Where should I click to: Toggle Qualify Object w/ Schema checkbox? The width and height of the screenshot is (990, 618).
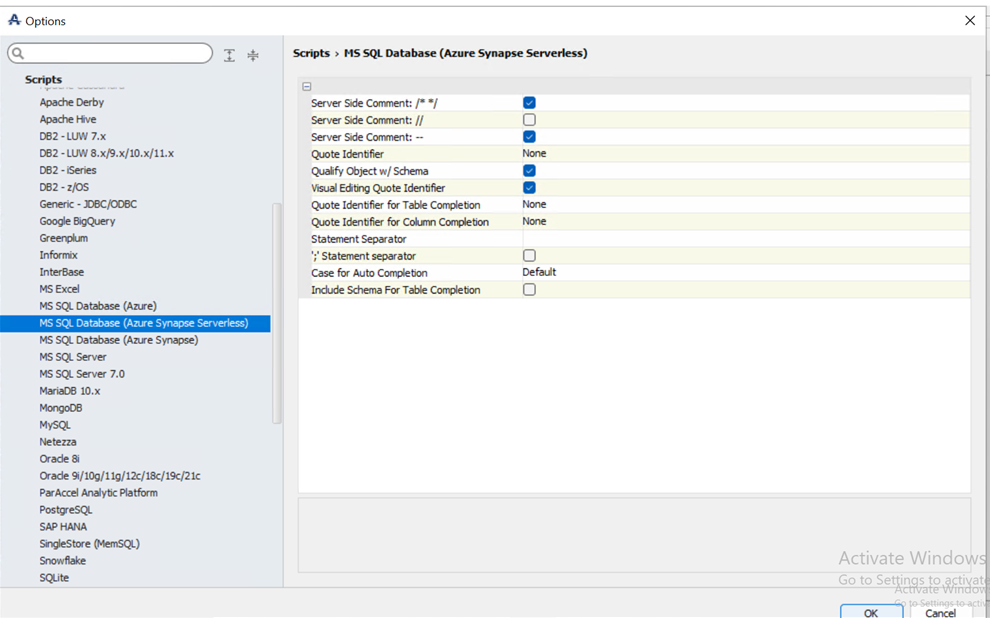[x=529, y=171]
